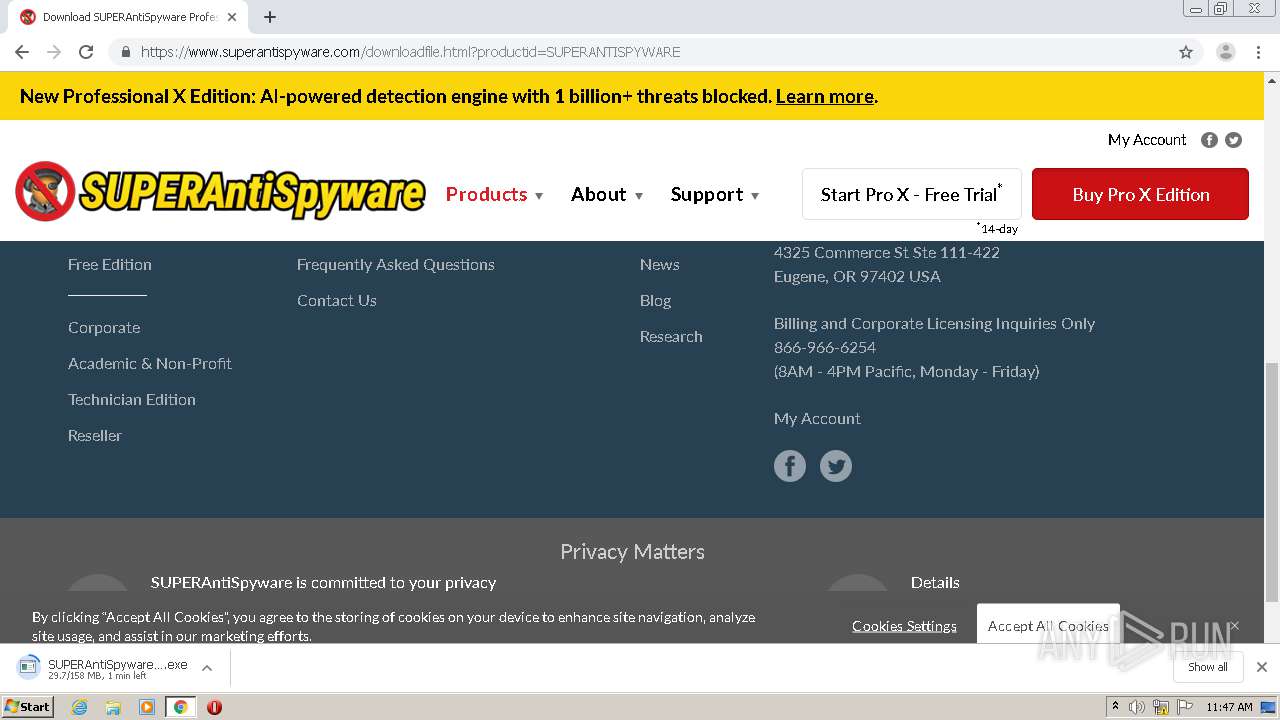The height and width of the screenshot is (720, 1280).
Task: Open Academic & Non-Profit link
Action: tap(150, 364)
